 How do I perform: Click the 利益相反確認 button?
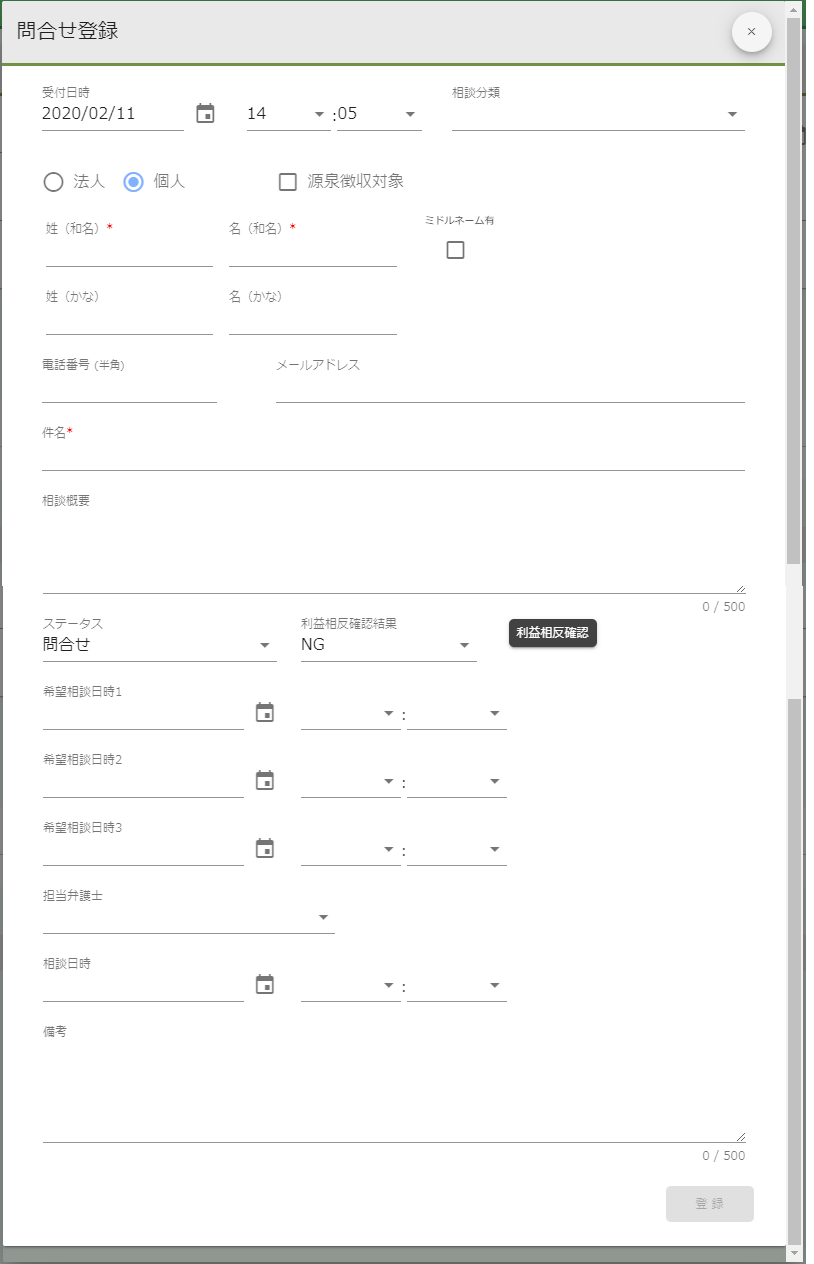click(552, 633)
